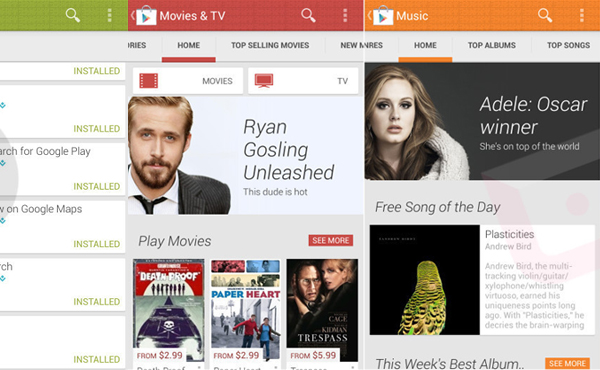This screenshot has width=600, height=370.
Task: Tap the red film strip Movies icon
Action: [x=148, y=81]
